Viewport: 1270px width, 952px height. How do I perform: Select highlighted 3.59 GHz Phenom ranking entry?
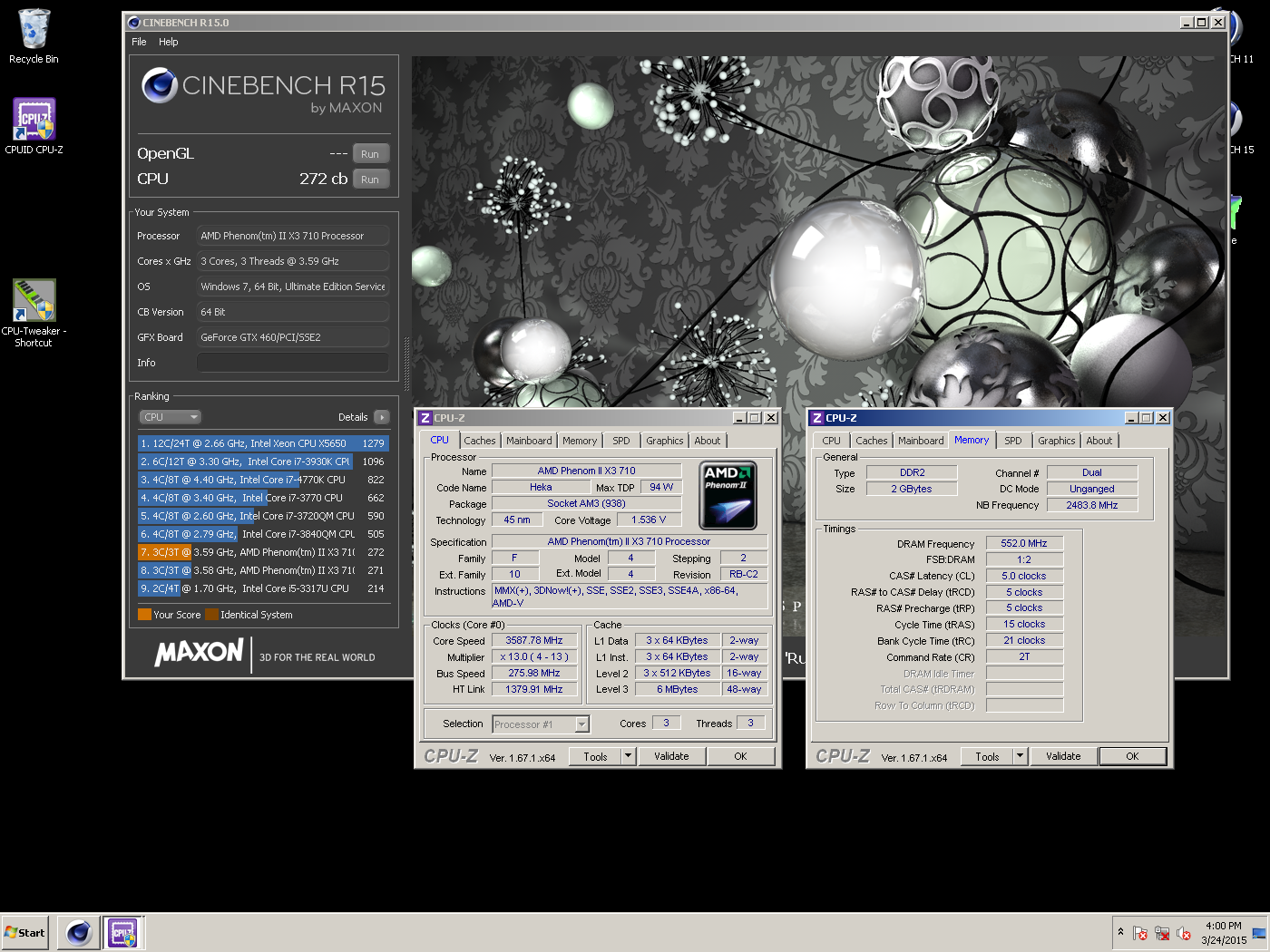[263, 552]
